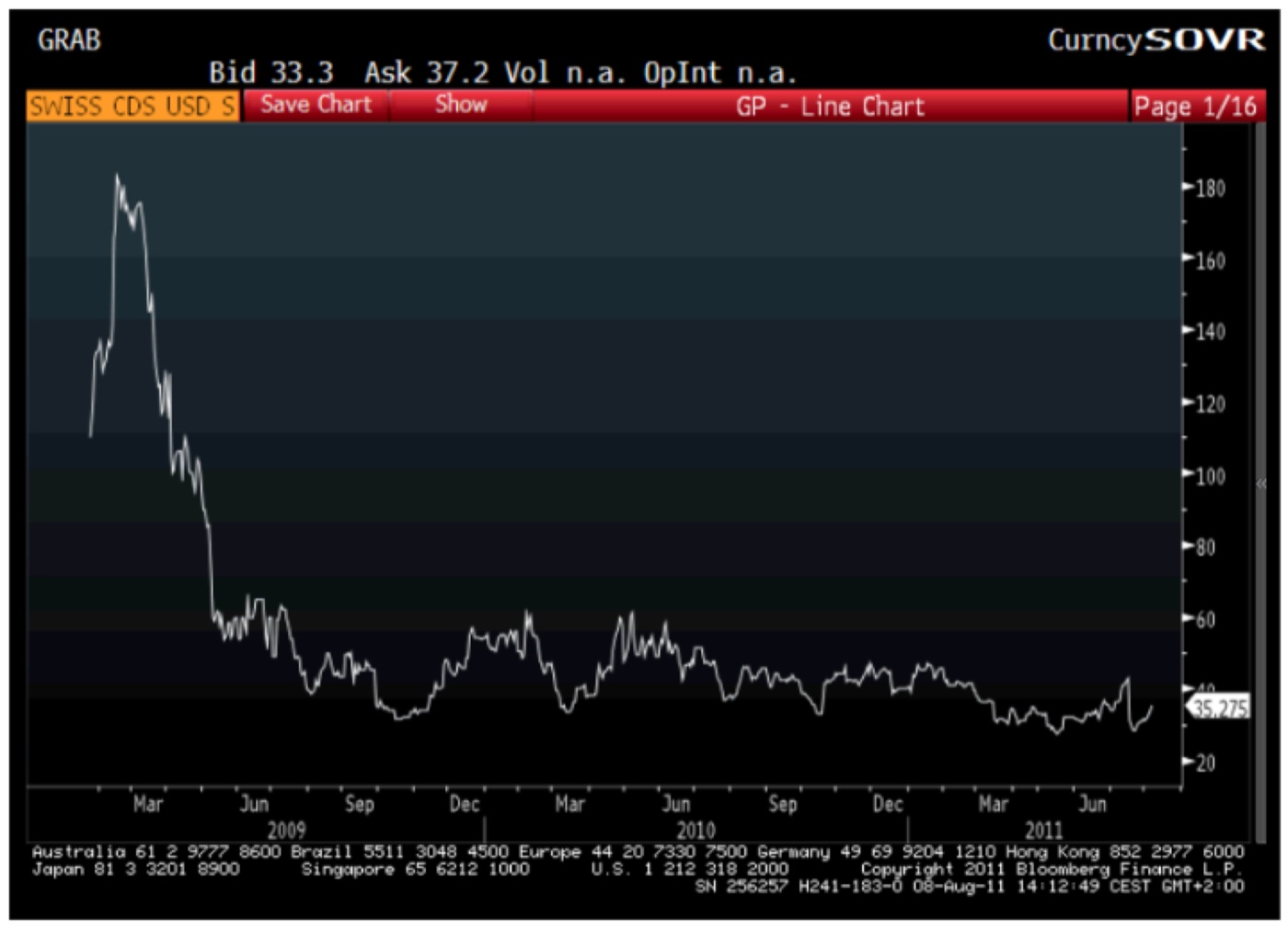Click the Bid 33.3 value

(271, 73)
